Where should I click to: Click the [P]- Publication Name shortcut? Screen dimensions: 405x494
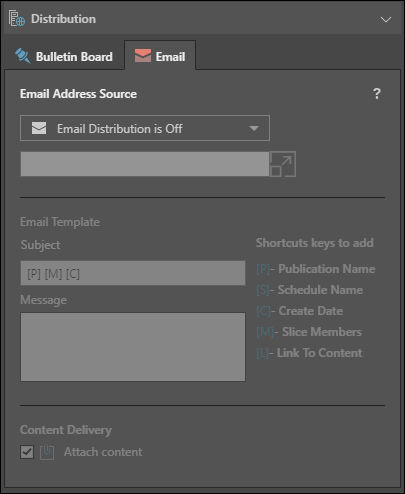pos(316,269)
